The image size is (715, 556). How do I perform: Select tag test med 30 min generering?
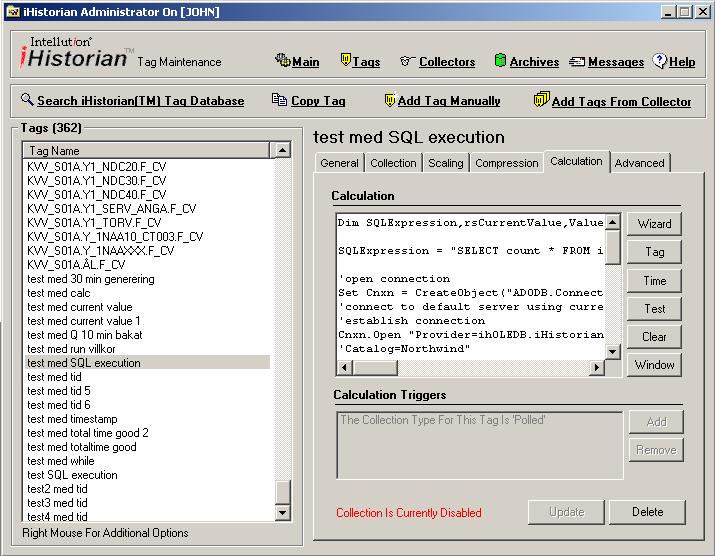(91, 279)
